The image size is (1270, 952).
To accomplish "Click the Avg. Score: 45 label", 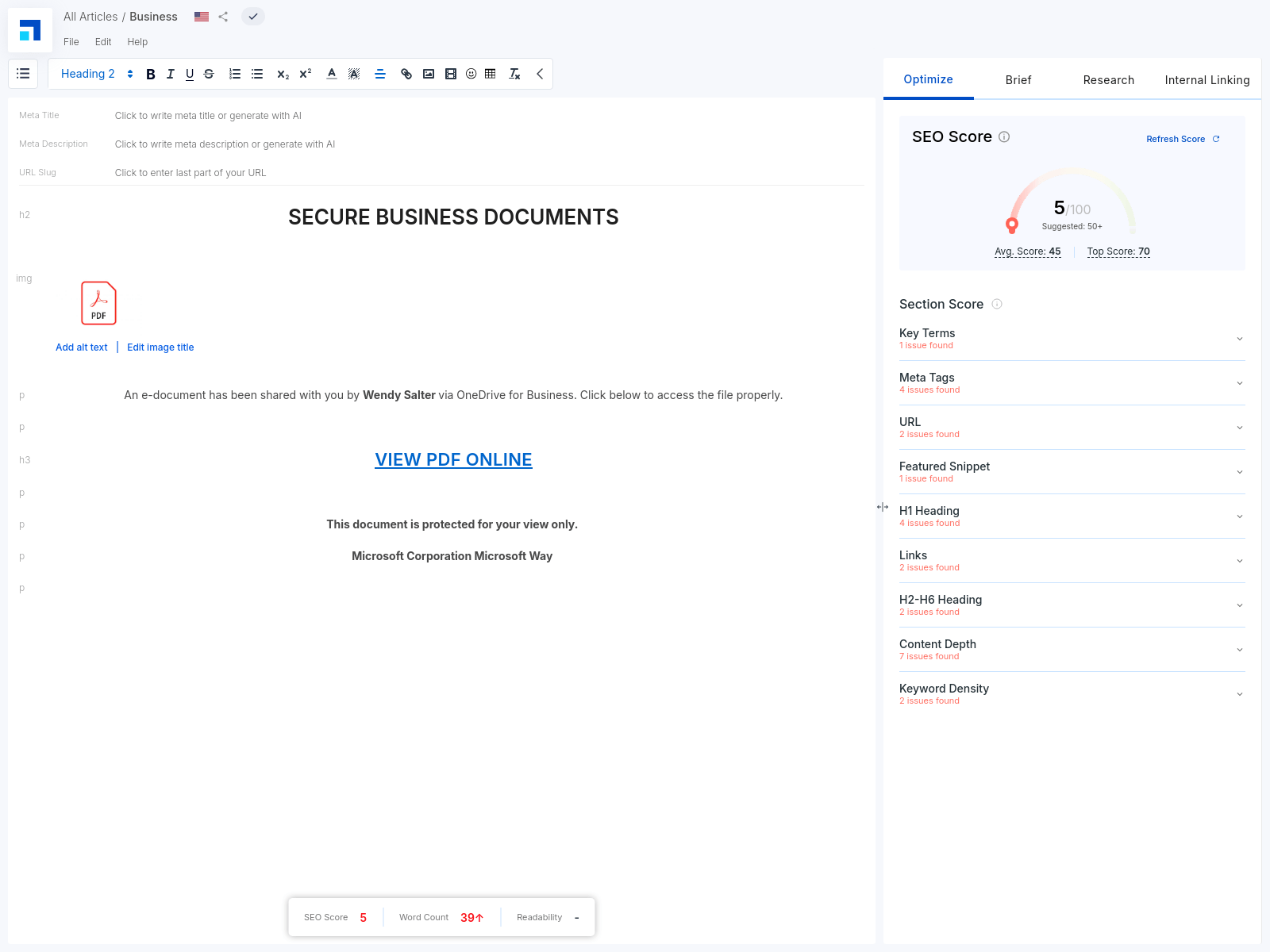I will tap(1028, 251).
